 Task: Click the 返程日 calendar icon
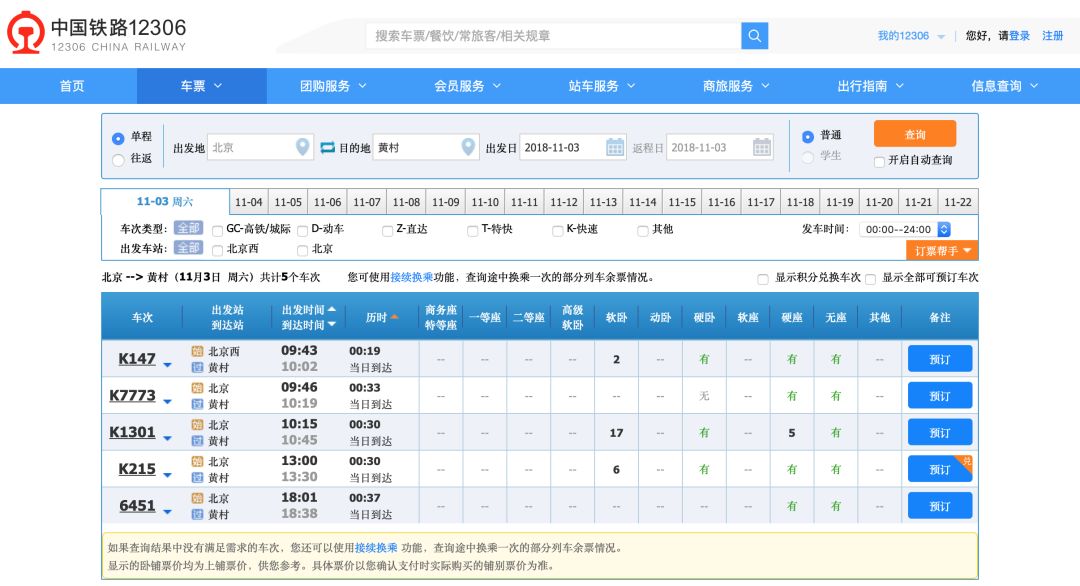coord(761,146)
